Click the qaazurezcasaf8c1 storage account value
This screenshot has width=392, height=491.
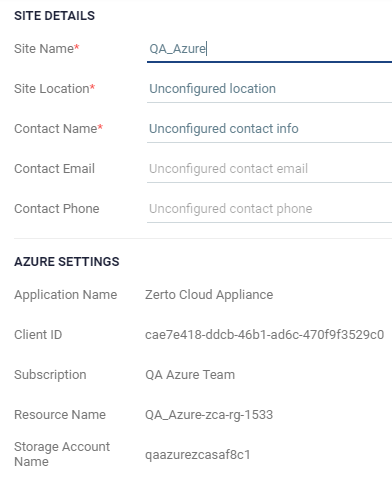(x=198, y=455)
